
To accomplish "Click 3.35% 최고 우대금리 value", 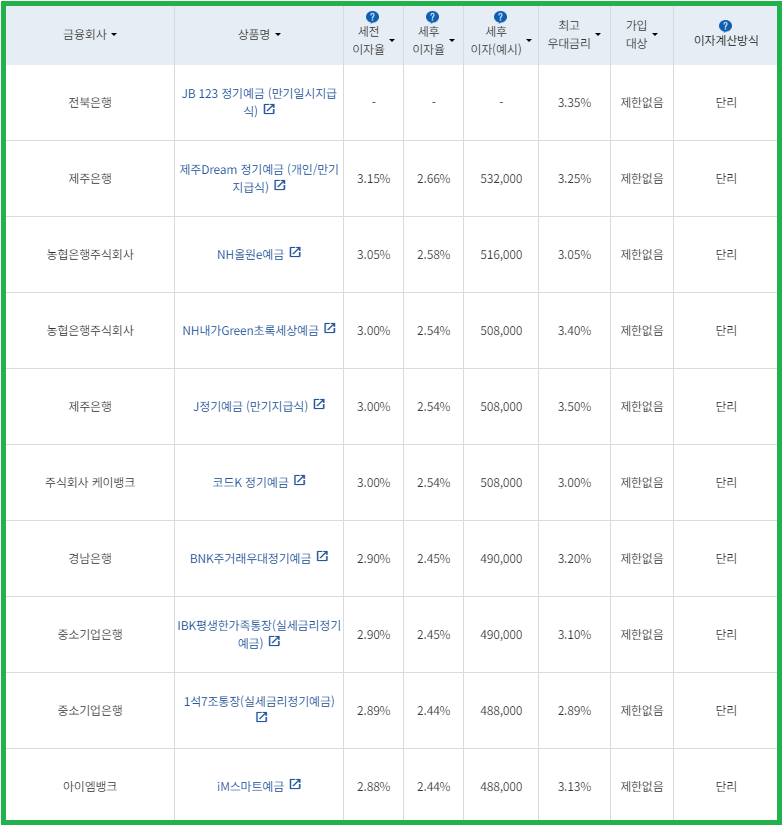I will coord(574,103).
